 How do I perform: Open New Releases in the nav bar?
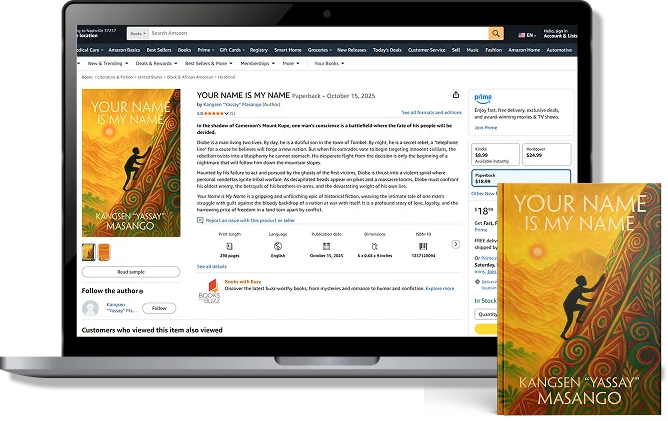point(351,50)
